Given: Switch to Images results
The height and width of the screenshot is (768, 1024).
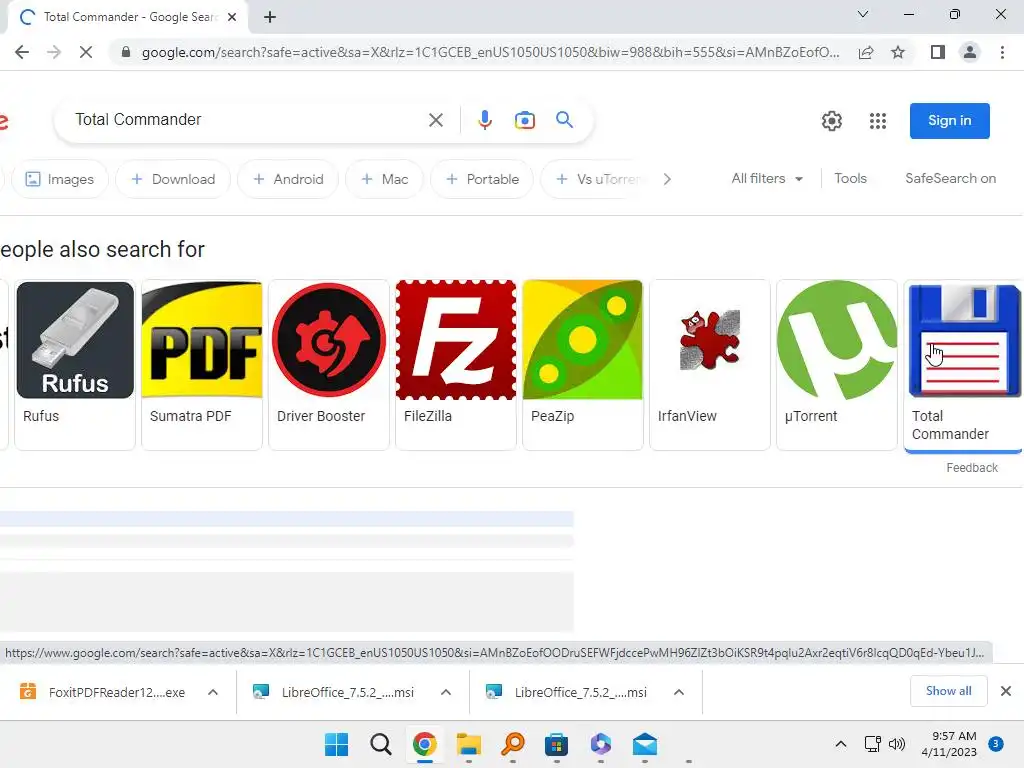Looking at the screenshot, I should tap(59, 179).
